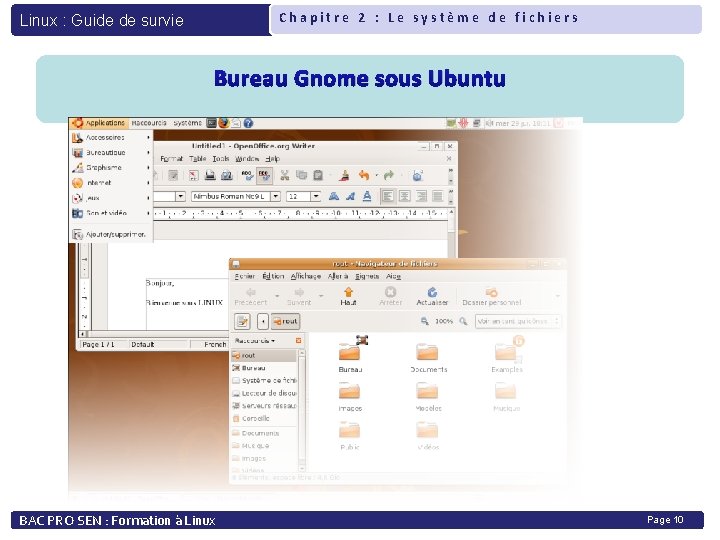The image size is (720, 540).
Task: Close the file browser side pane
Action: coord(298,340)
